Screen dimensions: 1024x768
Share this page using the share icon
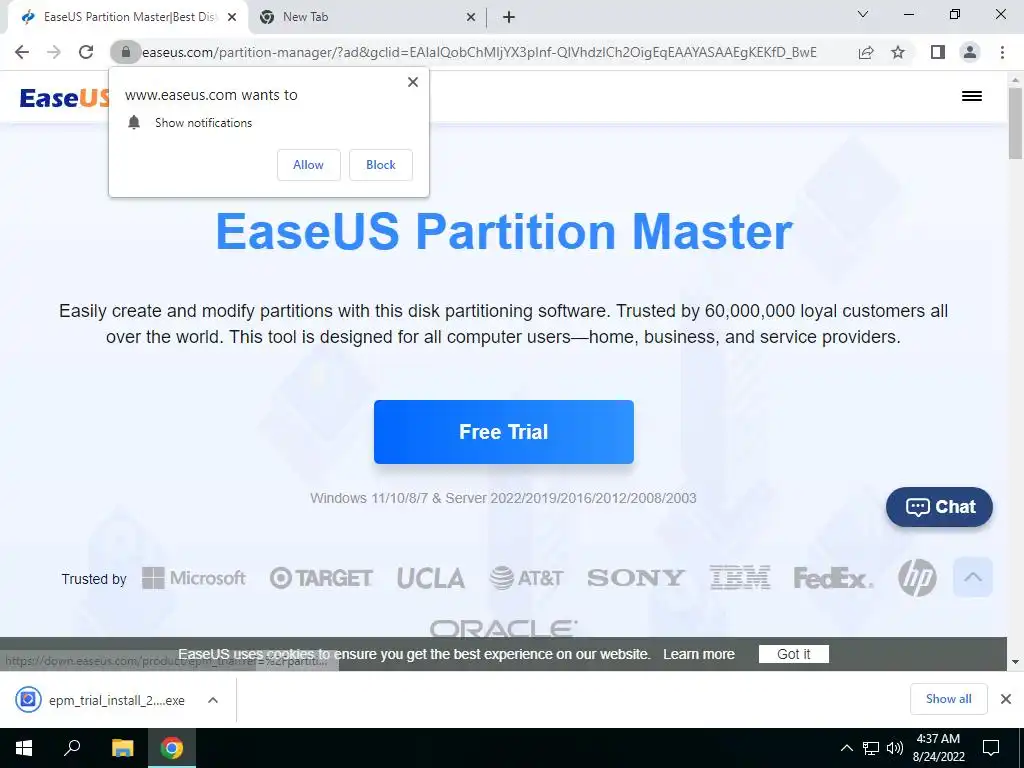[x=866, y=52]
